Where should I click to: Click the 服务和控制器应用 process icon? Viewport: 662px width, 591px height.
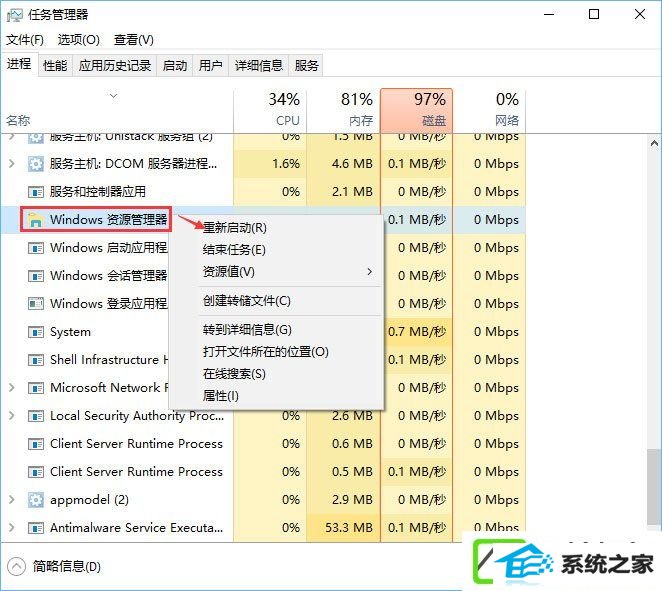(x=35, y=192)
